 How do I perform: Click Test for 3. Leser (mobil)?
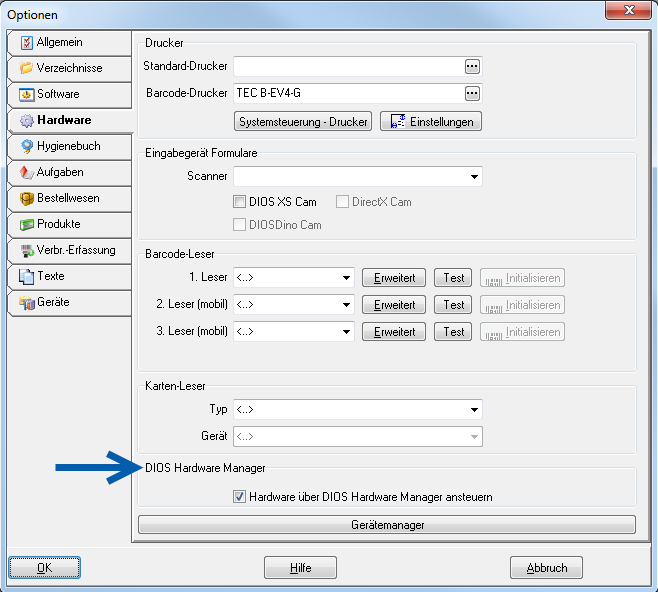453,331
